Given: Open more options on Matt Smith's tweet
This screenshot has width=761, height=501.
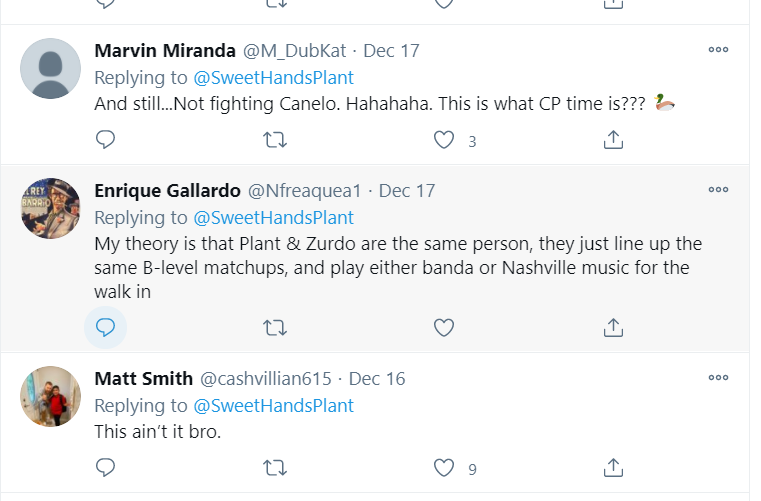Looking at the screenshot, I should [x=718, y=378].
